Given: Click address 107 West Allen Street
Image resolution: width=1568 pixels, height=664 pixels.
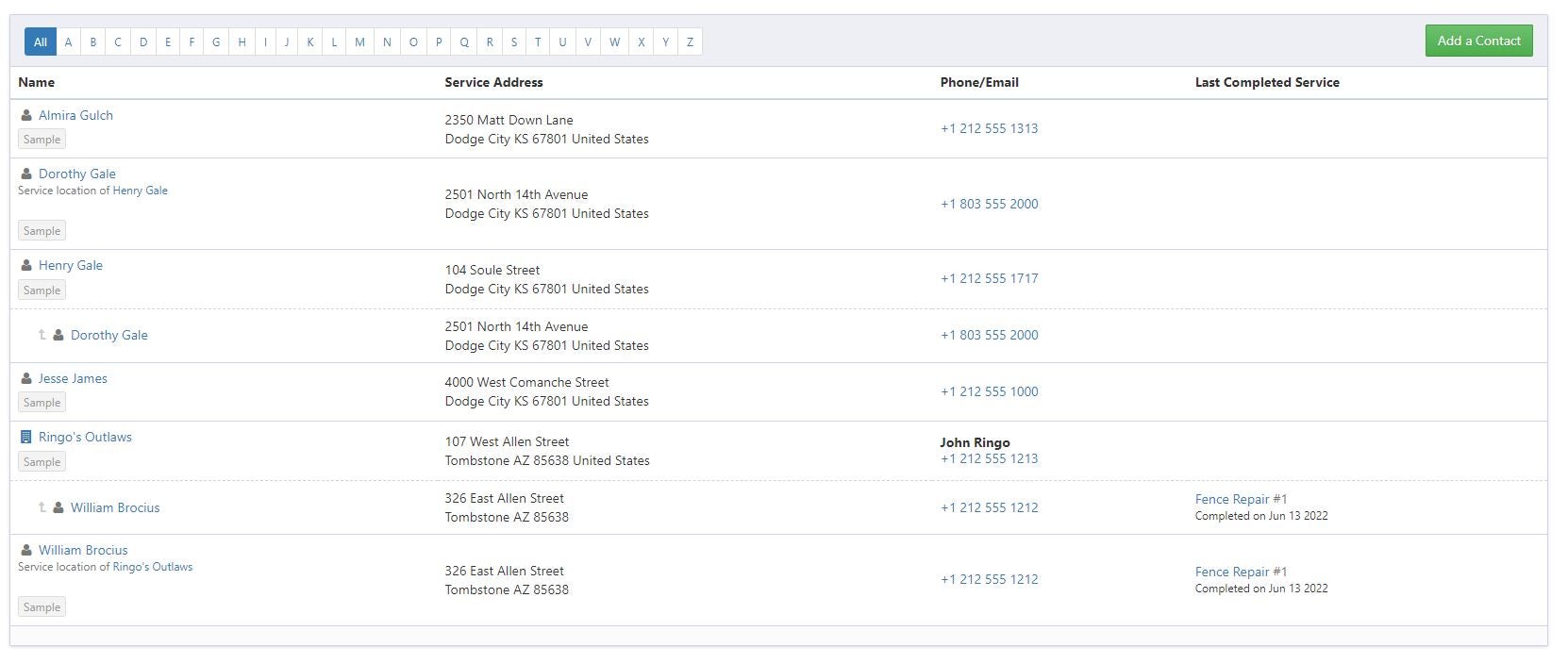Looking at the screenshot, I should [x=507, y=441].
